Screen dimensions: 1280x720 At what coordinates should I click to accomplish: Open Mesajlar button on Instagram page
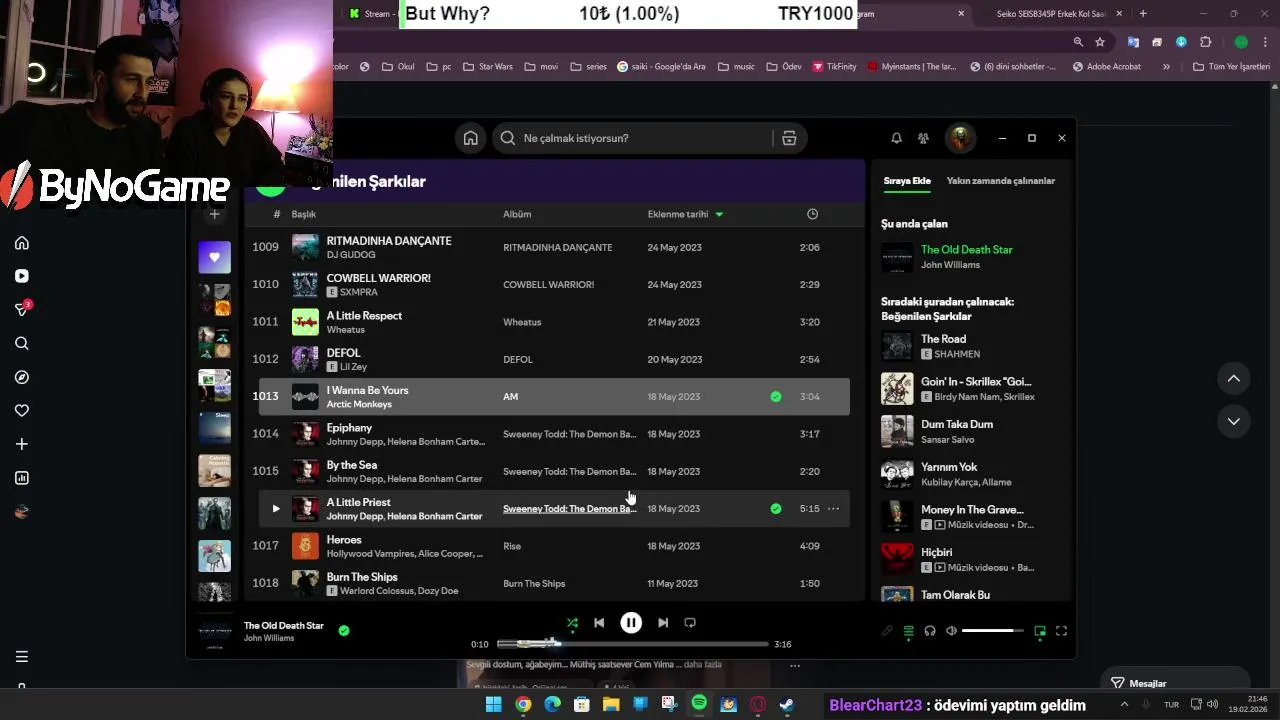pyautogui.click(x=1175, y=683)
